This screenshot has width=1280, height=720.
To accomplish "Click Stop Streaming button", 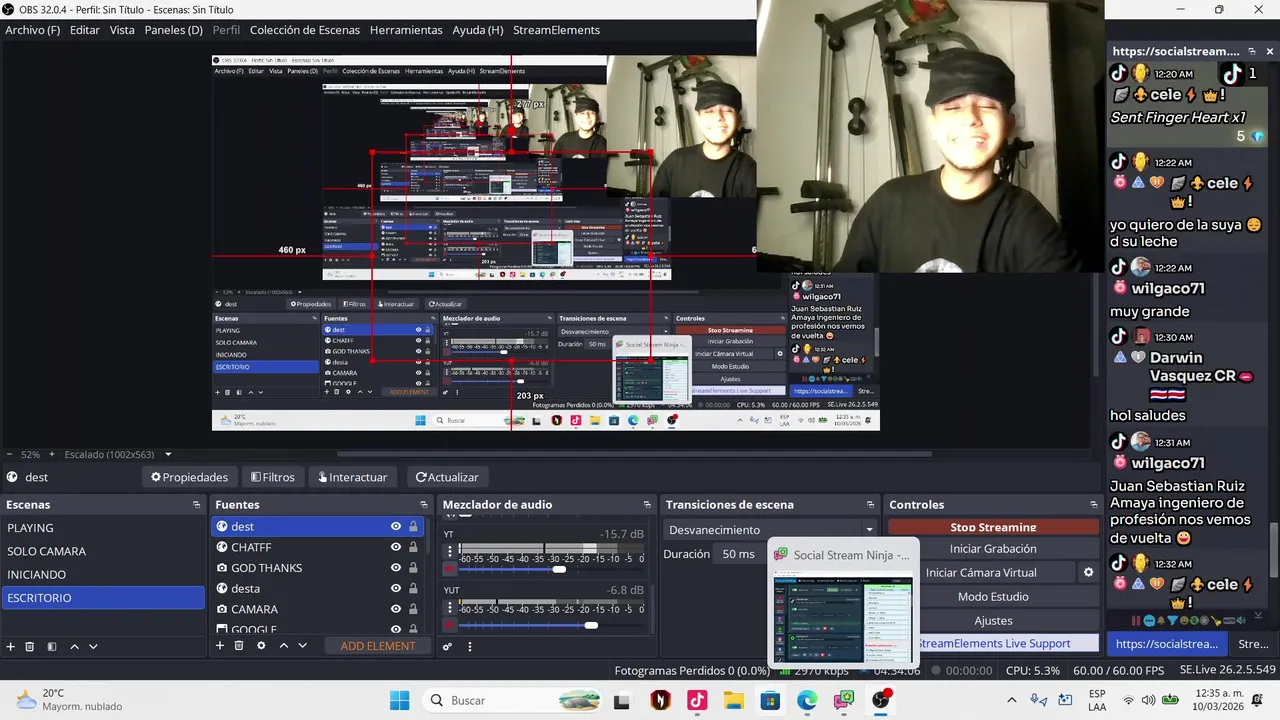I will [x=993, y=527].
